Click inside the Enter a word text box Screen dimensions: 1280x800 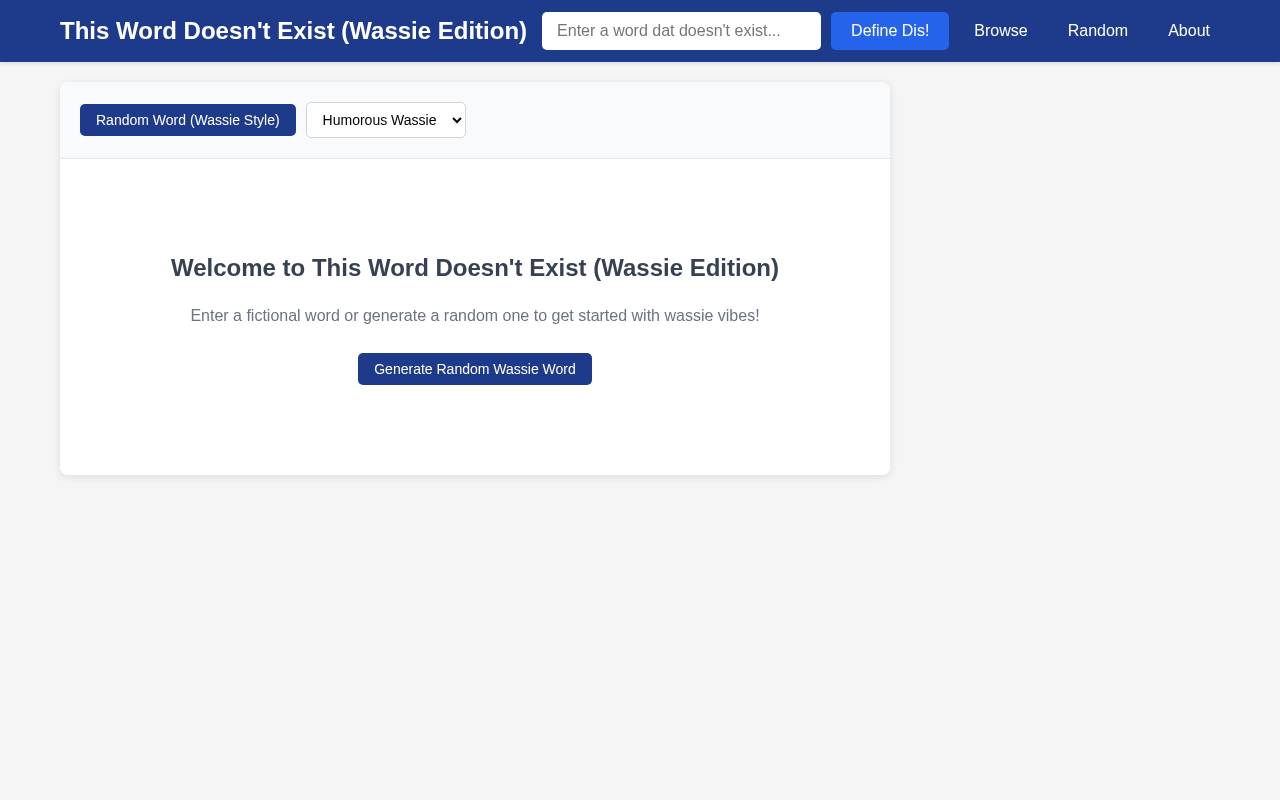click(x=681, y=30)
